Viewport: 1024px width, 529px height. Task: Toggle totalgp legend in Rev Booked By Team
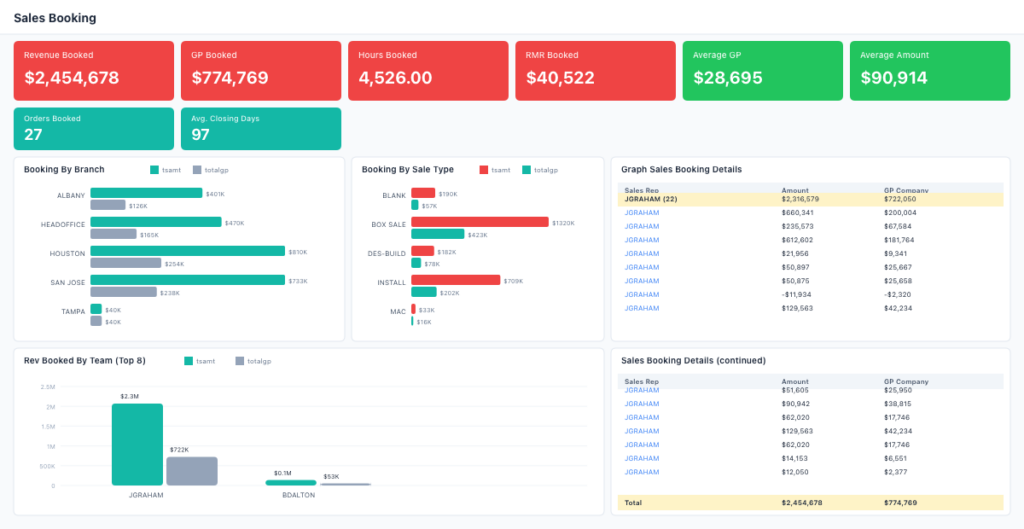[253, 360]
